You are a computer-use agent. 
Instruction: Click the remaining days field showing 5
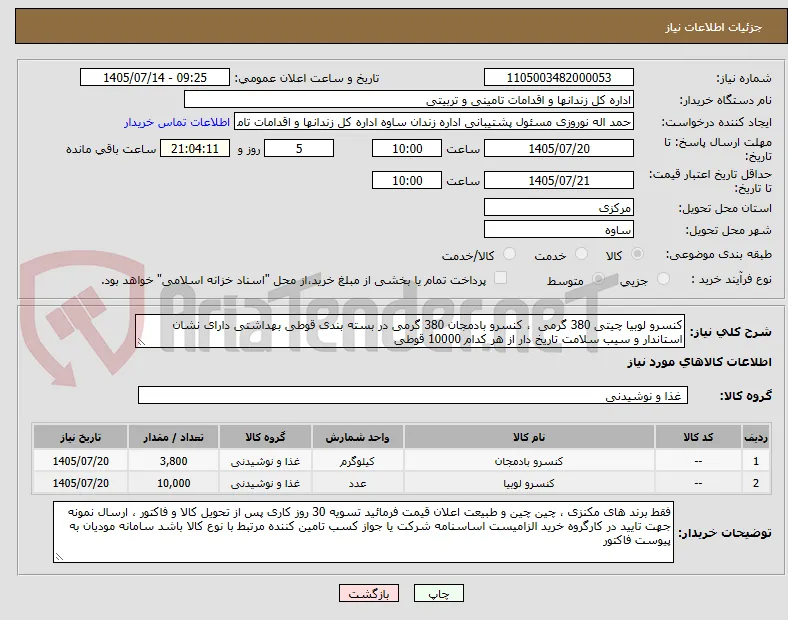click(x=299, y=148)
